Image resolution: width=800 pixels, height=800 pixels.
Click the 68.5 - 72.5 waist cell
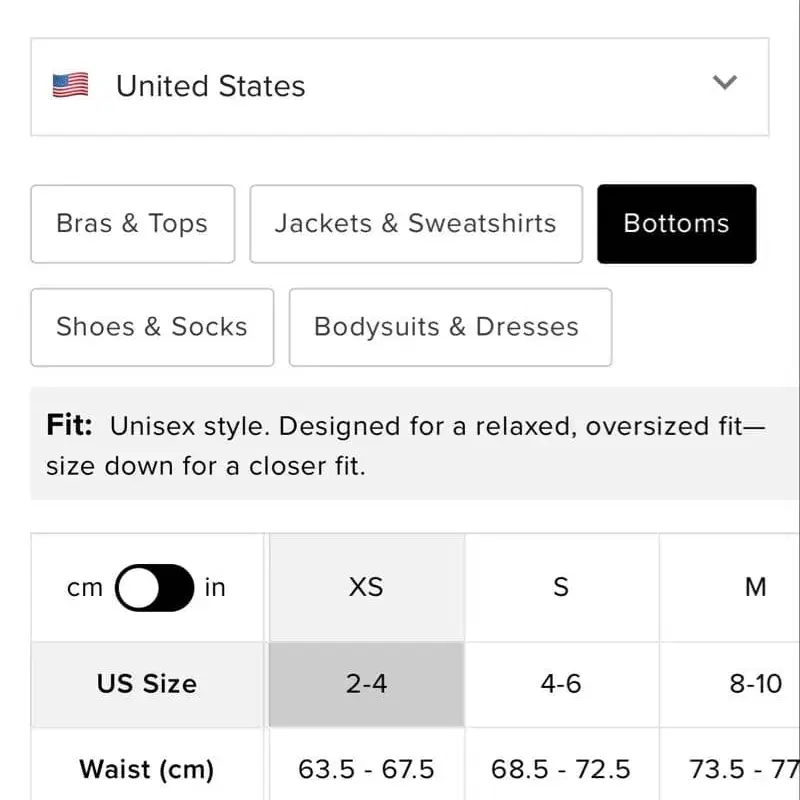(561, 764)
